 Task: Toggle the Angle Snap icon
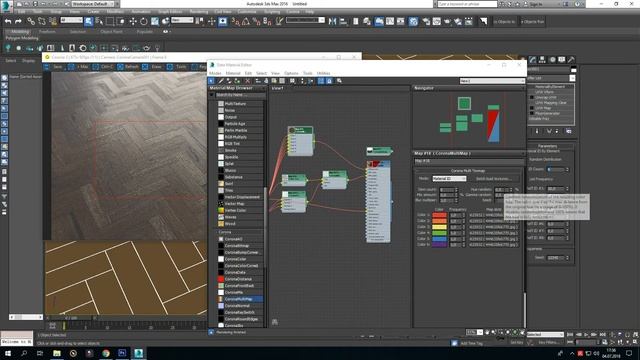tap(246, 21)
